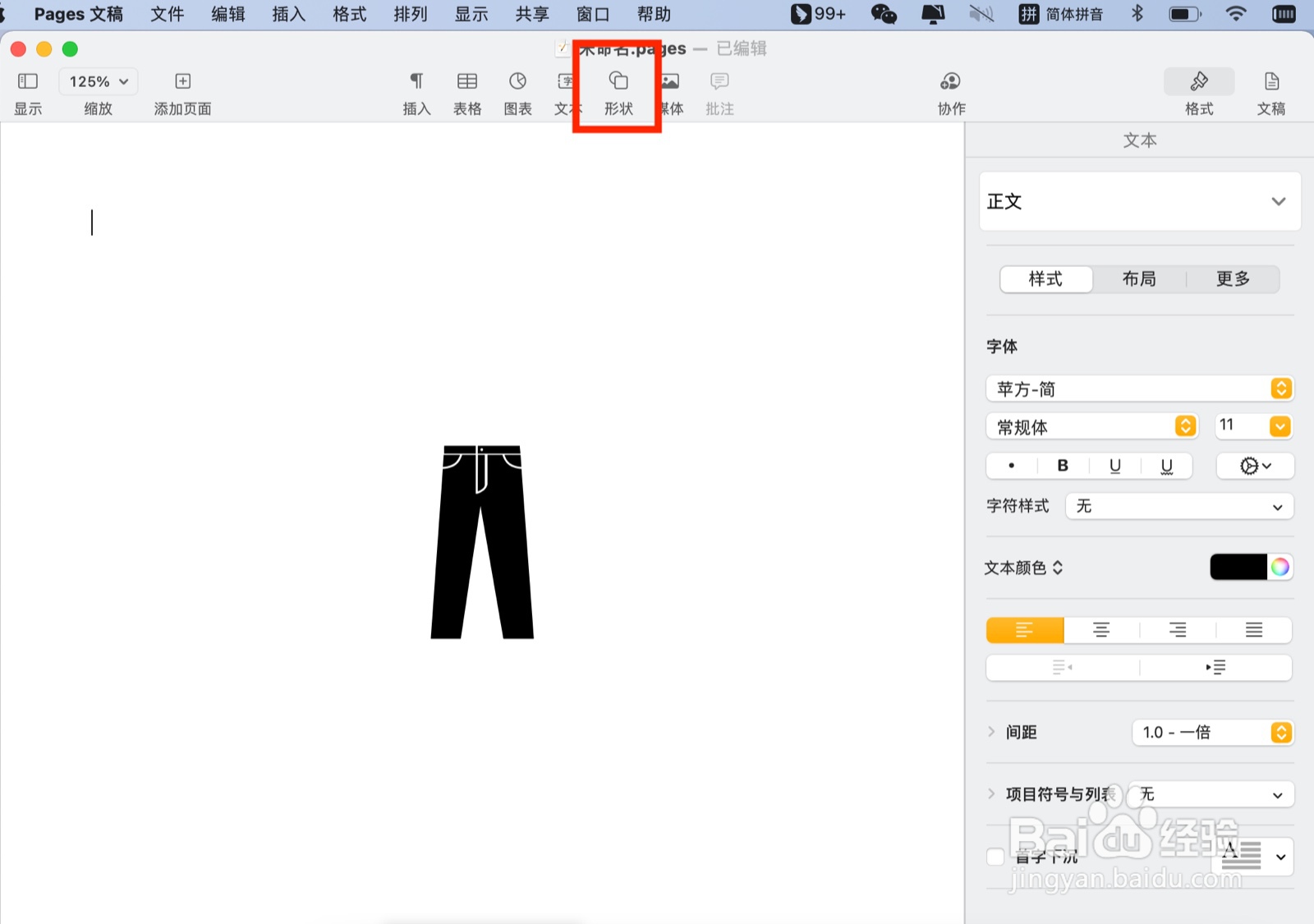1314x924 pixels.
Task: Justify text alignment
Action: click(x=1254, y=630)
